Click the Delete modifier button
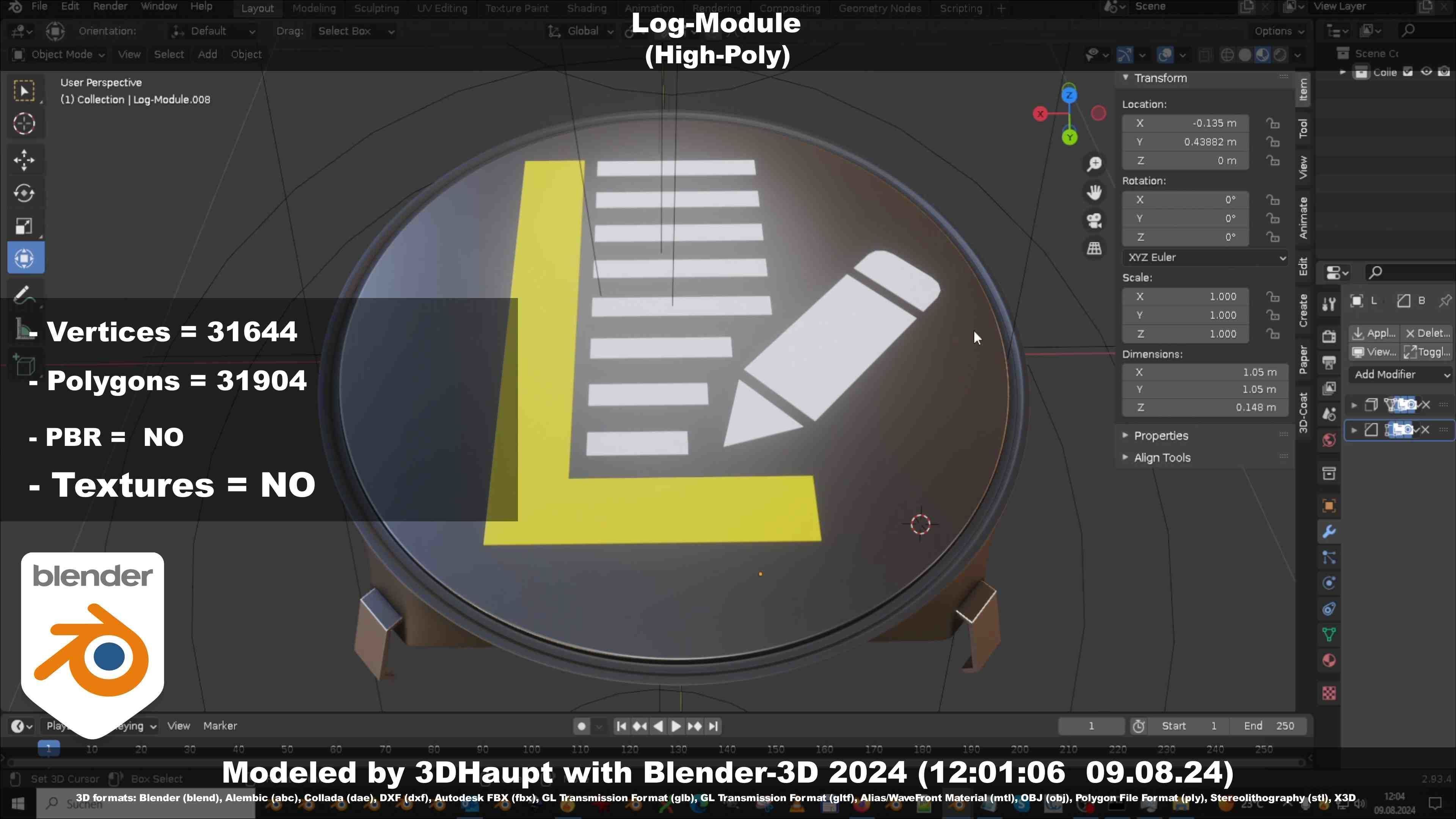This screenshot has width=1456, height=819. 1427,334
